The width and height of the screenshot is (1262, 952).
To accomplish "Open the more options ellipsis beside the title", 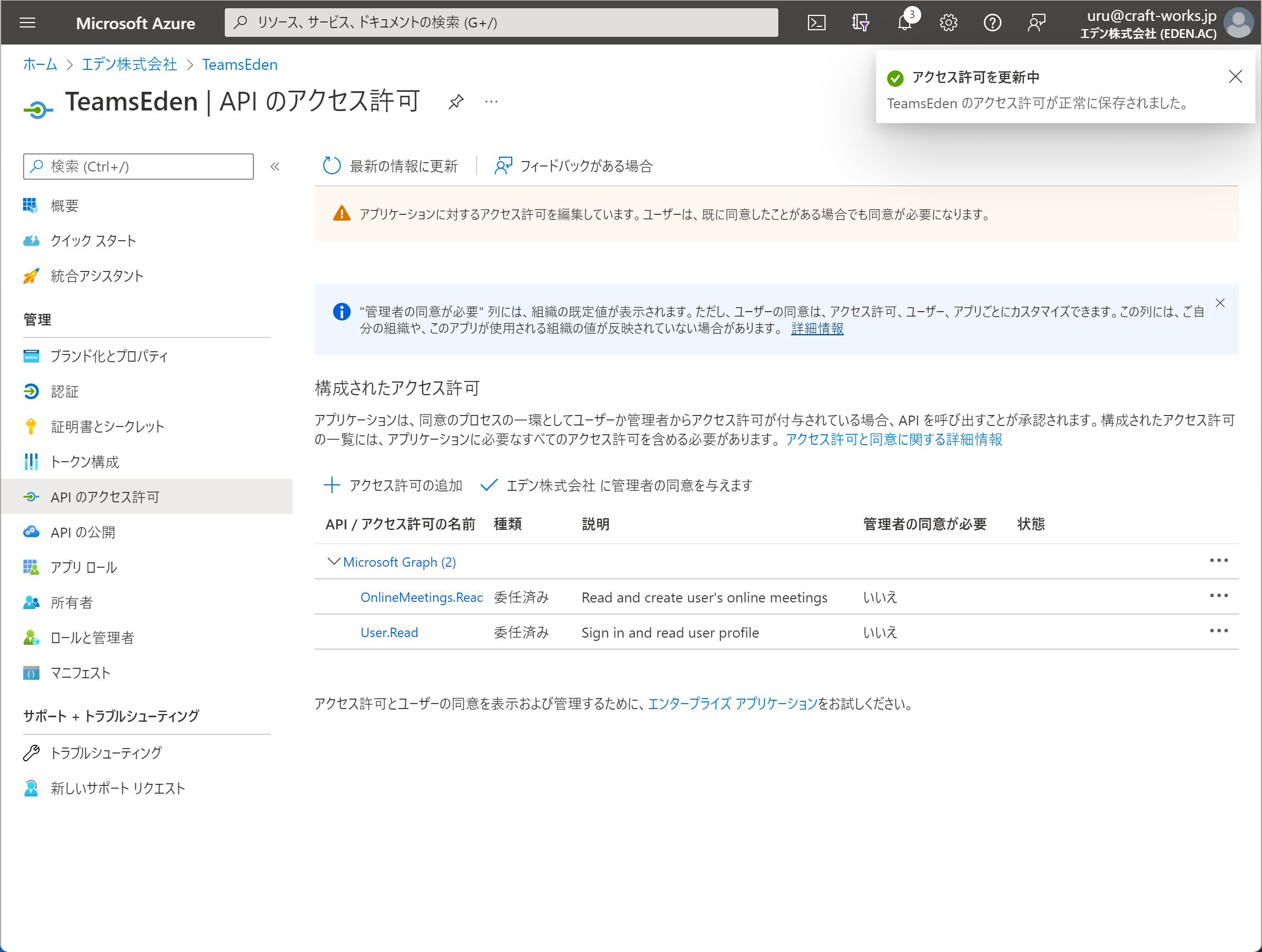I will [x=491, y=102].
